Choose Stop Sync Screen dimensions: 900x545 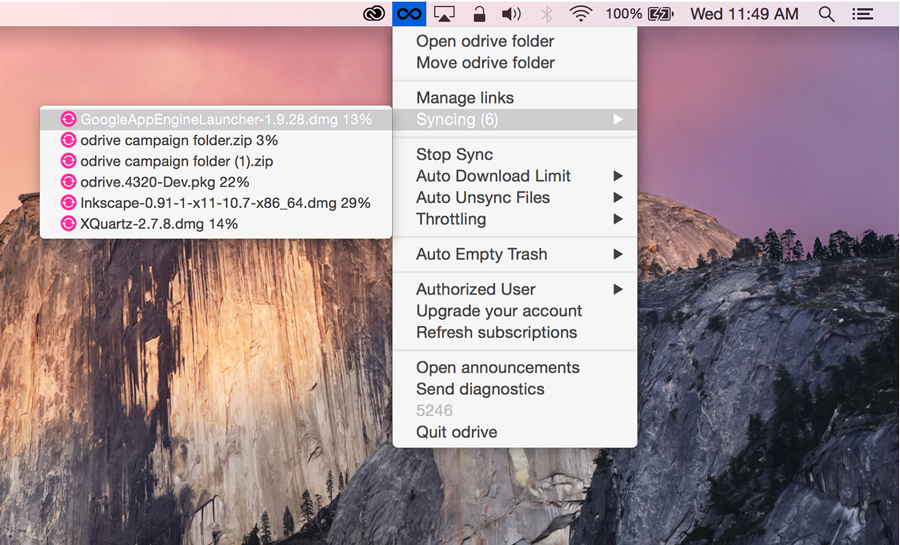515,154
